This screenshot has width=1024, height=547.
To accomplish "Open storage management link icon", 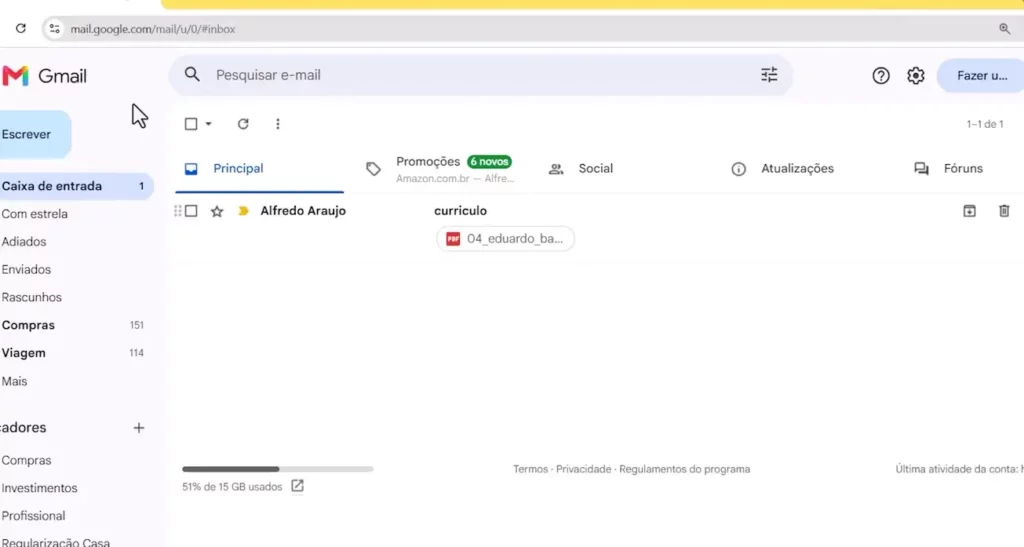I will [x=297, y=486].
